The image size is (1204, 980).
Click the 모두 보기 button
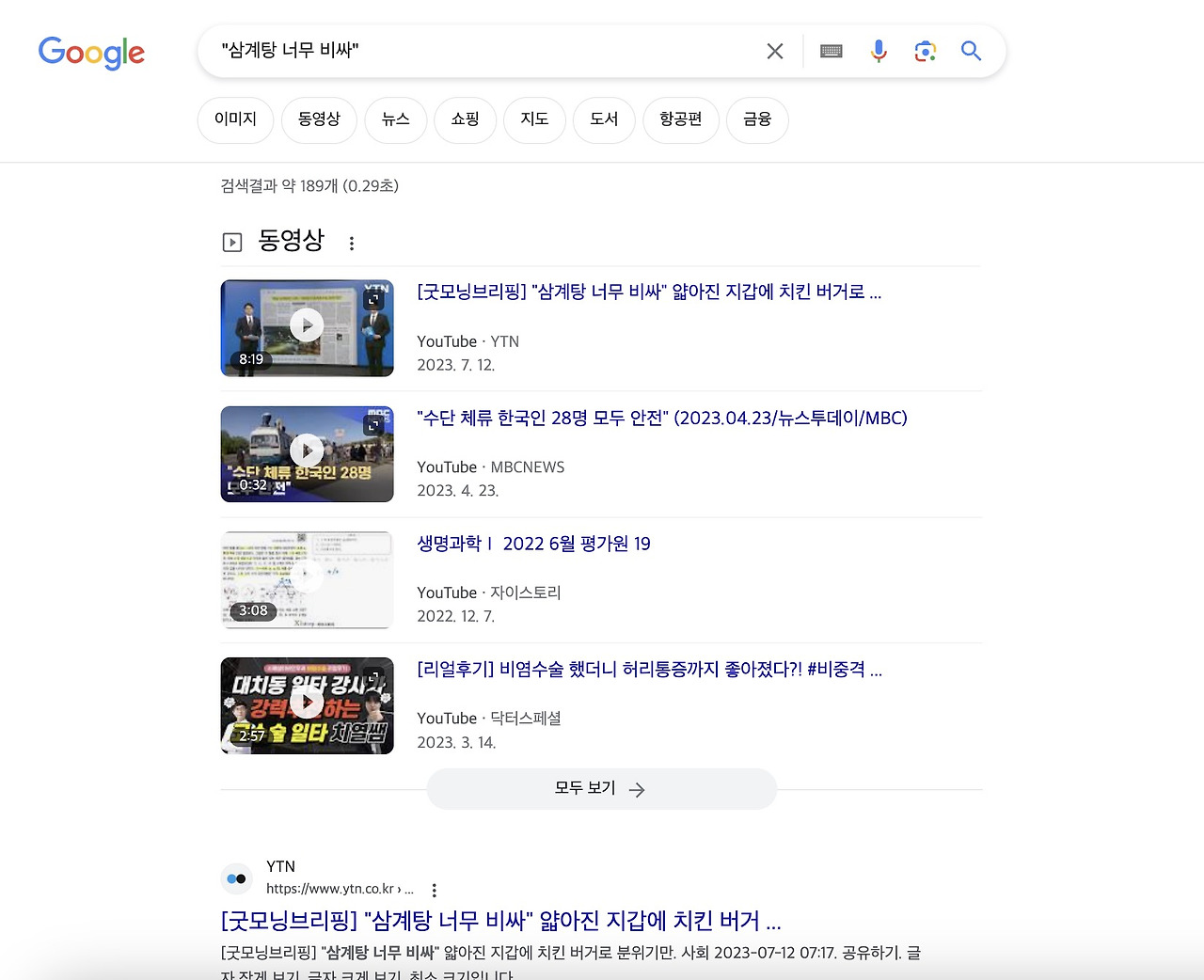(x=601, y=788)
